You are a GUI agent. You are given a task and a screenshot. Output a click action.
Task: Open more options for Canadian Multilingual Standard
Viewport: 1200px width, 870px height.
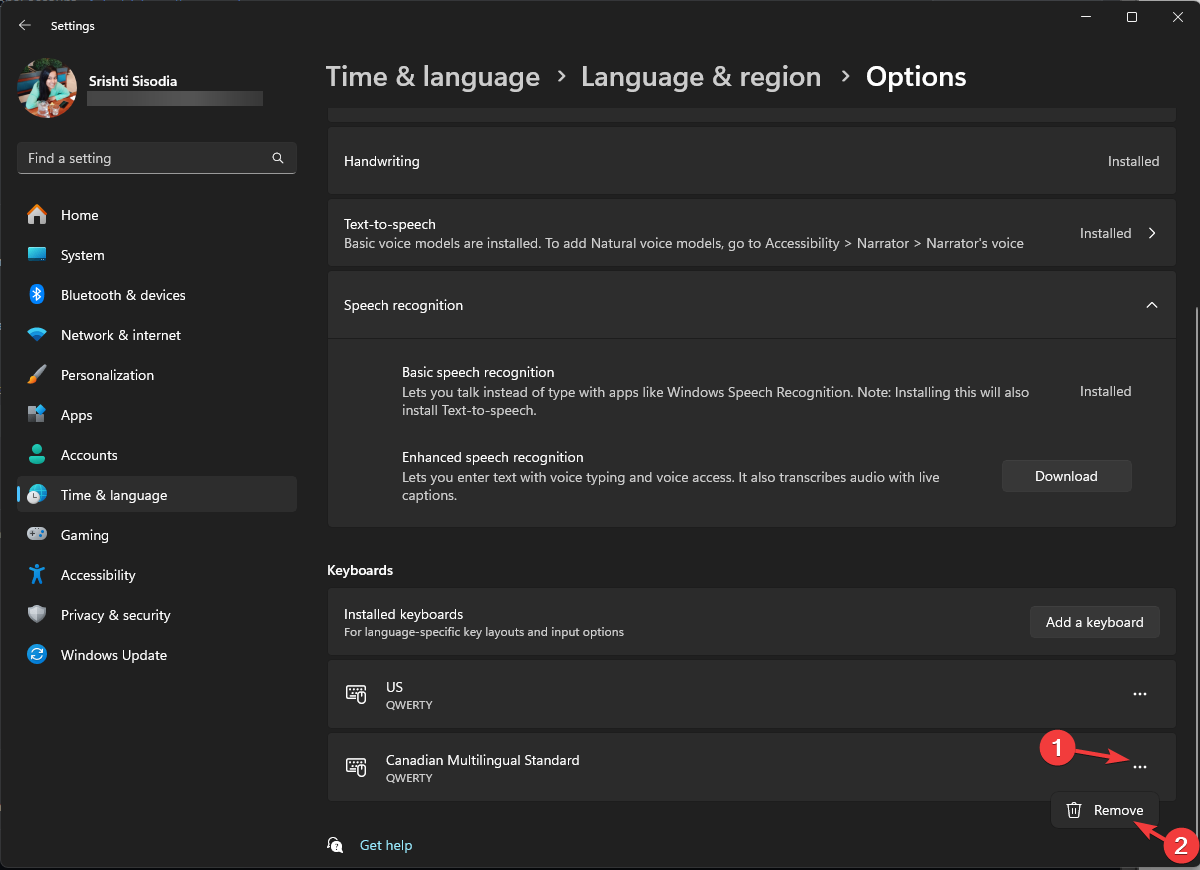(1139, 767)
